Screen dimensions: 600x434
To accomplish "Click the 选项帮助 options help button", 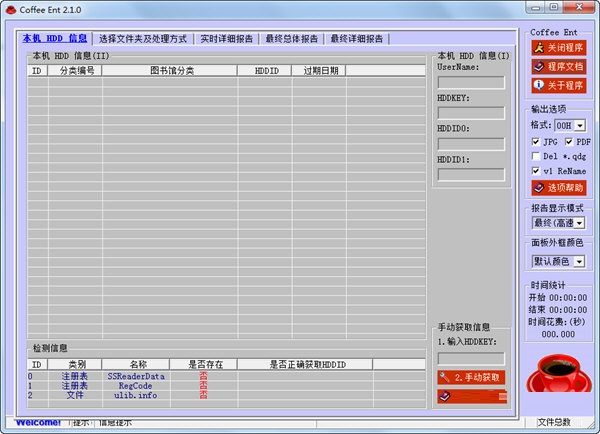I will [x=558, y=187].
